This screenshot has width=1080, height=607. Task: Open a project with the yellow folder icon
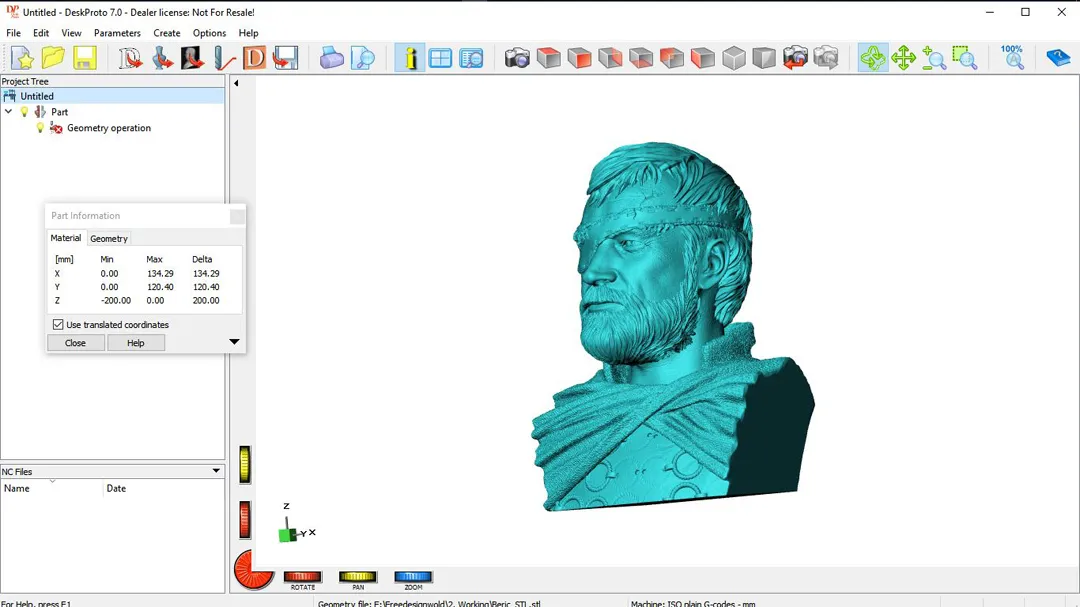click(x=53, y=58)
